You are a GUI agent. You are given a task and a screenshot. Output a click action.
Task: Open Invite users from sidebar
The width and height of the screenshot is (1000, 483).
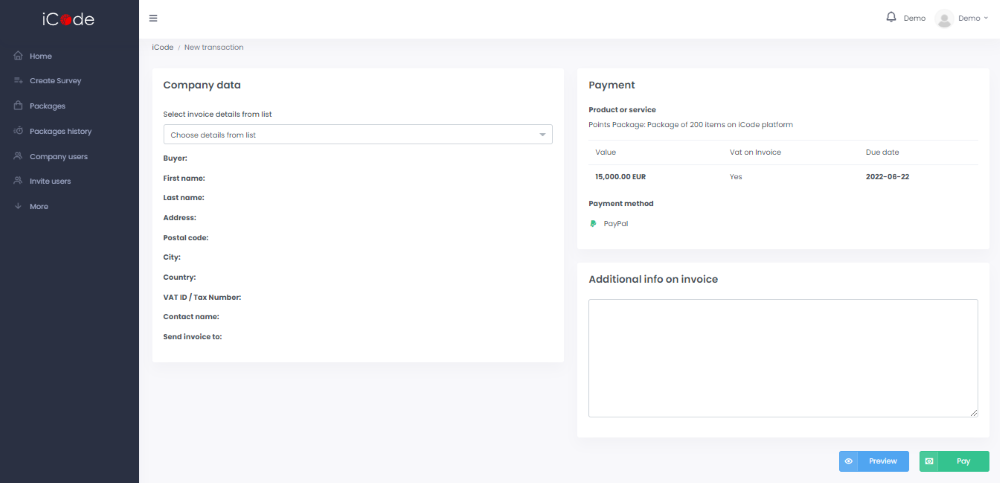tap(50, 181)
